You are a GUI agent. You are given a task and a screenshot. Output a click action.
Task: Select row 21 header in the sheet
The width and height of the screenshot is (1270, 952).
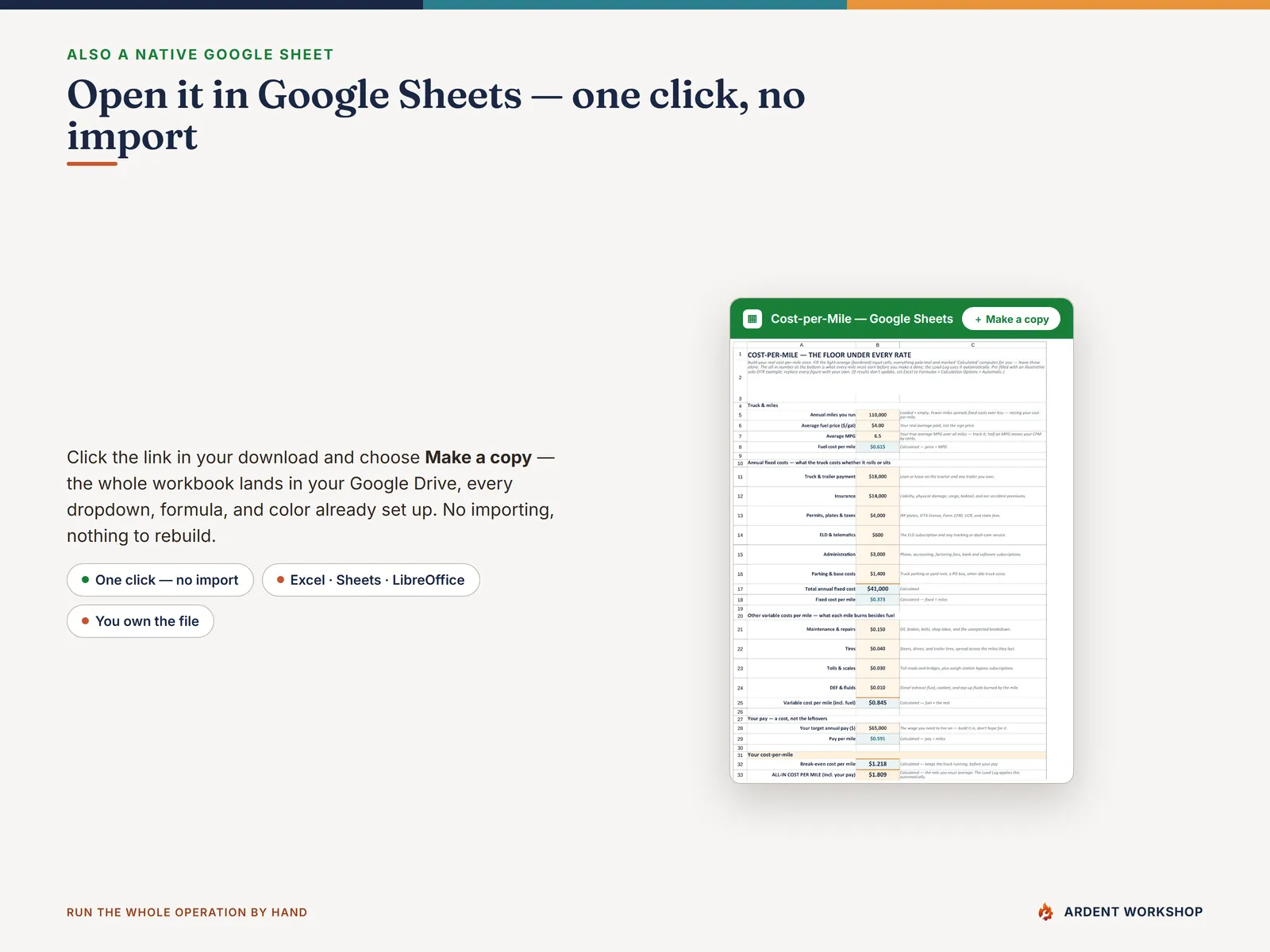point(740,629)
